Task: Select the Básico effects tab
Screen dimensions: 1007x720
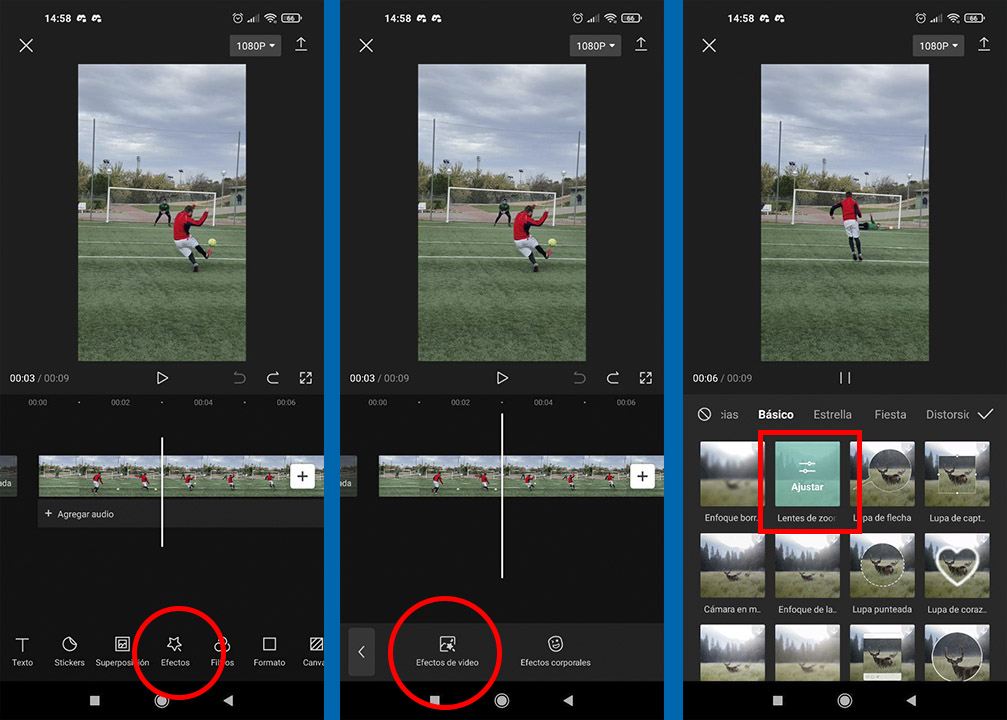Action: pyautogui.click(x=776, y=414)
